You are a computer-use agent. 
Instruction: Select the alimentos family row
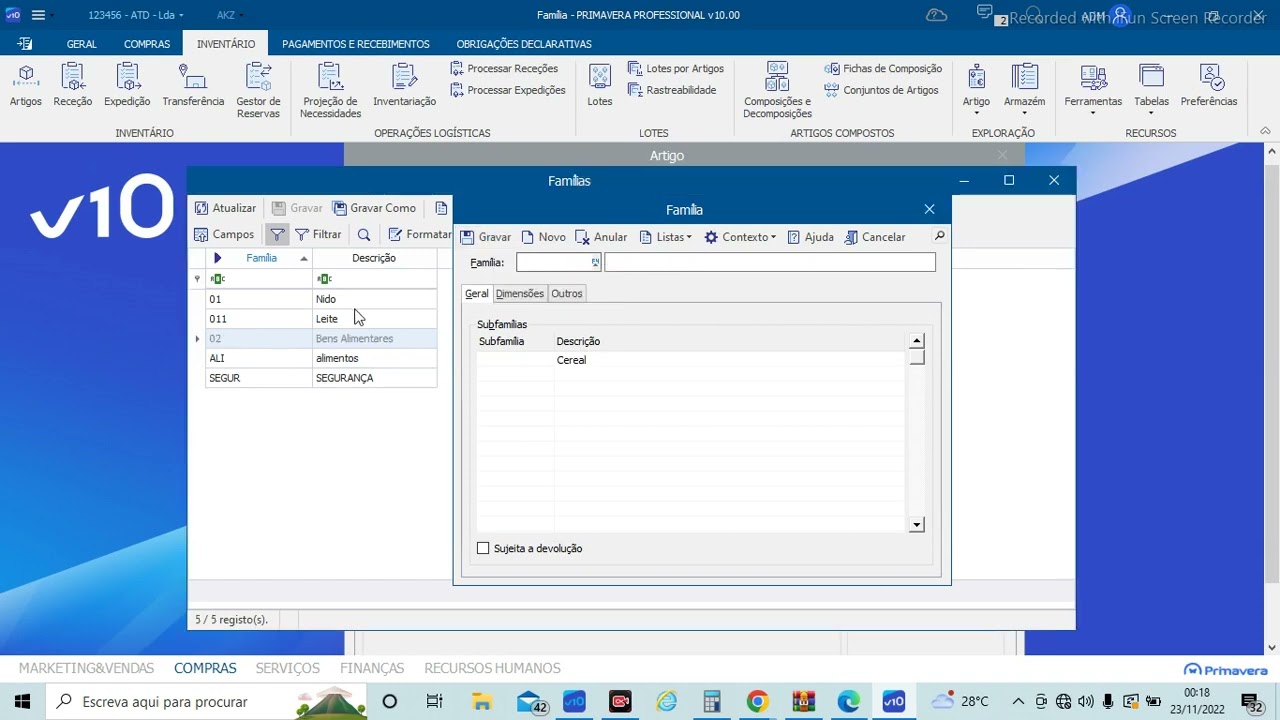click(321, 358)
